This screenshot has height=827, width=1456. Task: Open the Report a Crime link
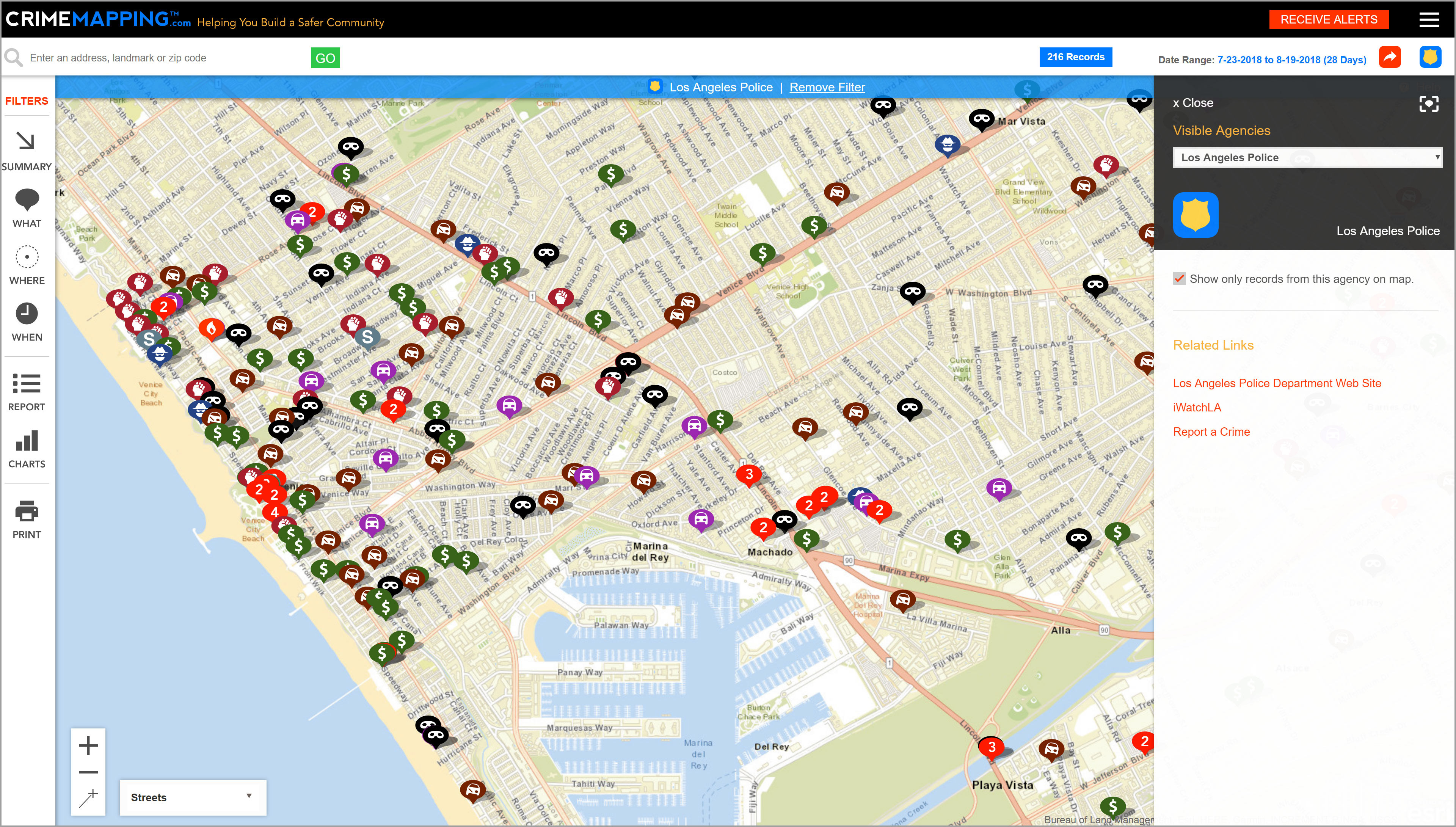pyautogui.click(x=1211, y=432)
